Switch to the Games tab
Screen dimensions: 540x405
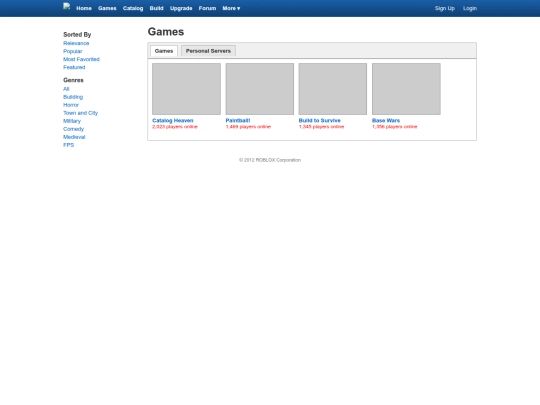pos(164,51)
